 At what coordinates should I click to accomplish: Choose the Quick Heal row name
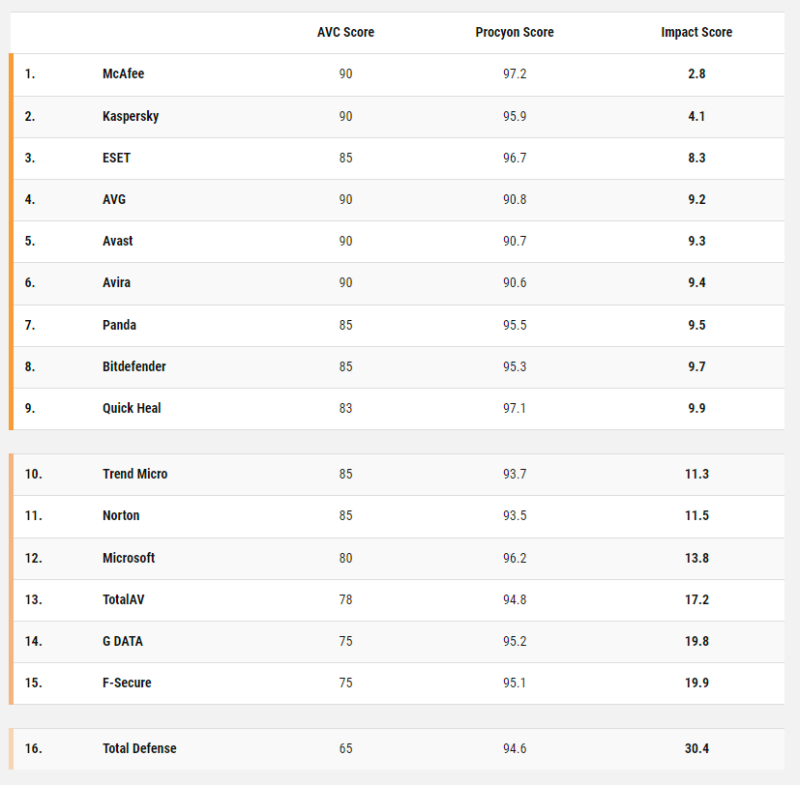click(x=131, y=408)
